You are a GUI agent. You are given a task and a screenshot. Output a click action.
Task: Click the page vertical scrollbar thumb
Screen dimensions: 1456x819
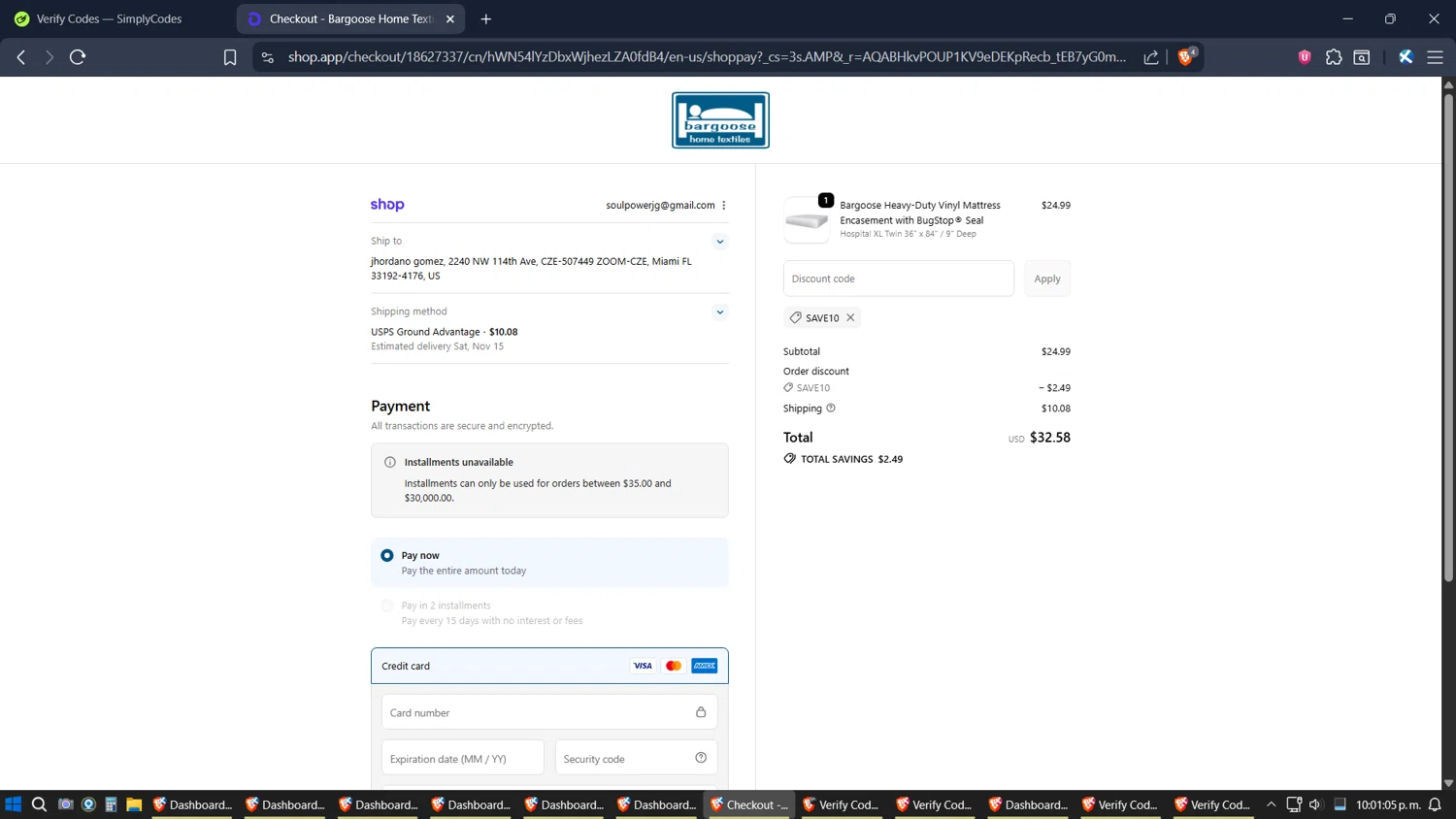(1448, 340)
